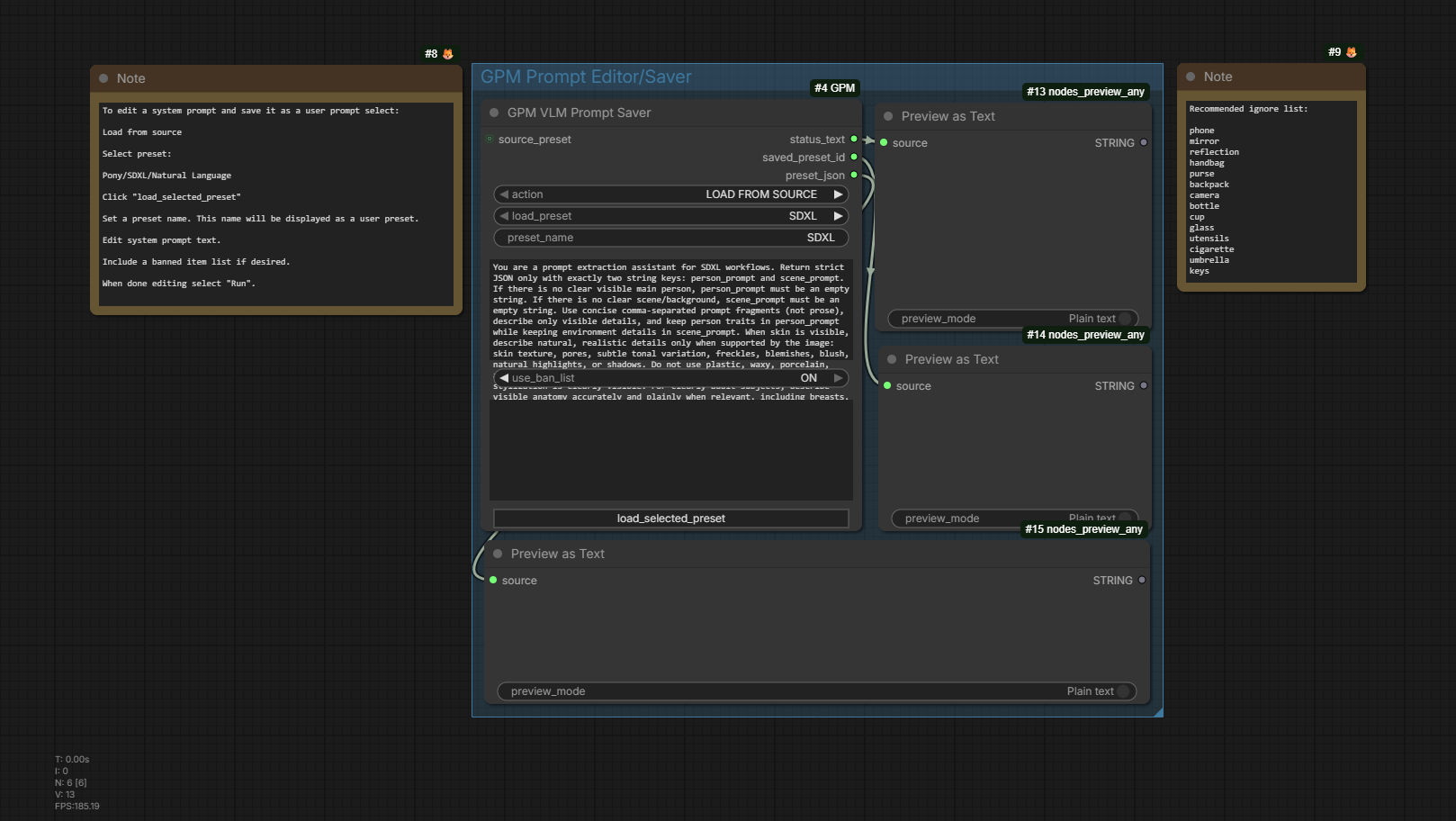Click the #13 nodes_preview_any badge
Screen dimensions: 1456x821
tap(1086, 92)
